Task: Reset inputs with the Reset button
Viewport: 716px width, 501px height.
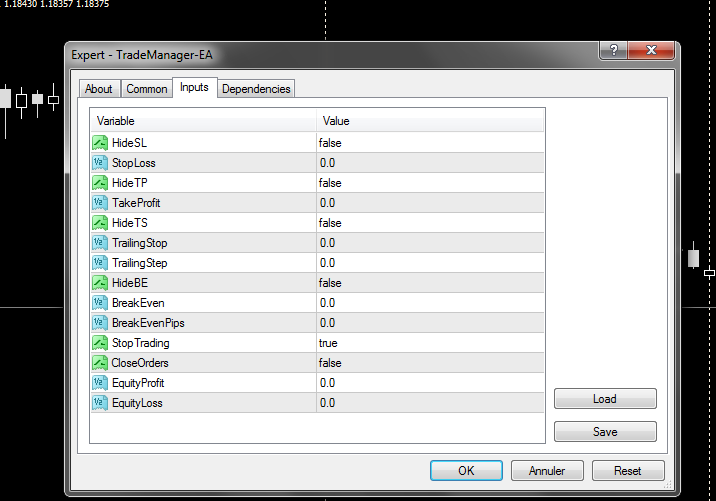Action: click(x=628, y=470)
